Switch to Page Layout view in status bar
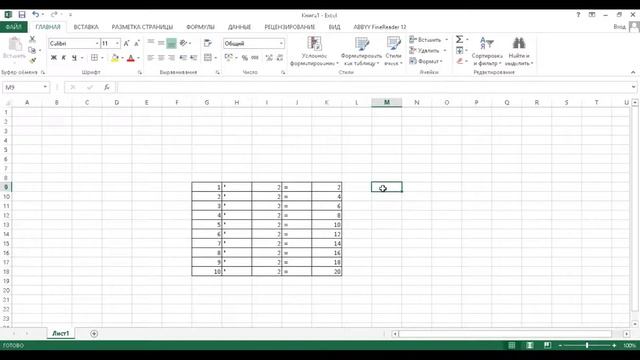 (530, 345)
